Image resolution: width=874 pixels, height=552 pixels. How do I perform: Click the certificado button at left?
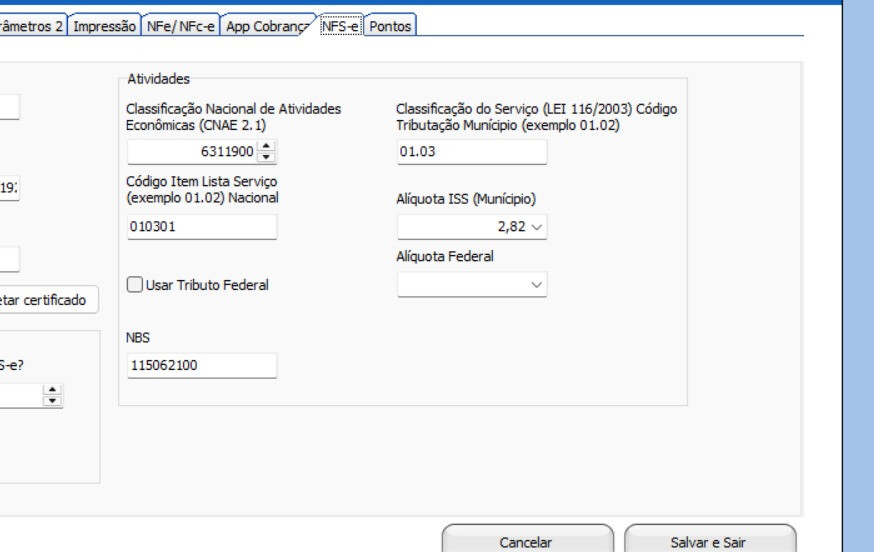(50, 300)
